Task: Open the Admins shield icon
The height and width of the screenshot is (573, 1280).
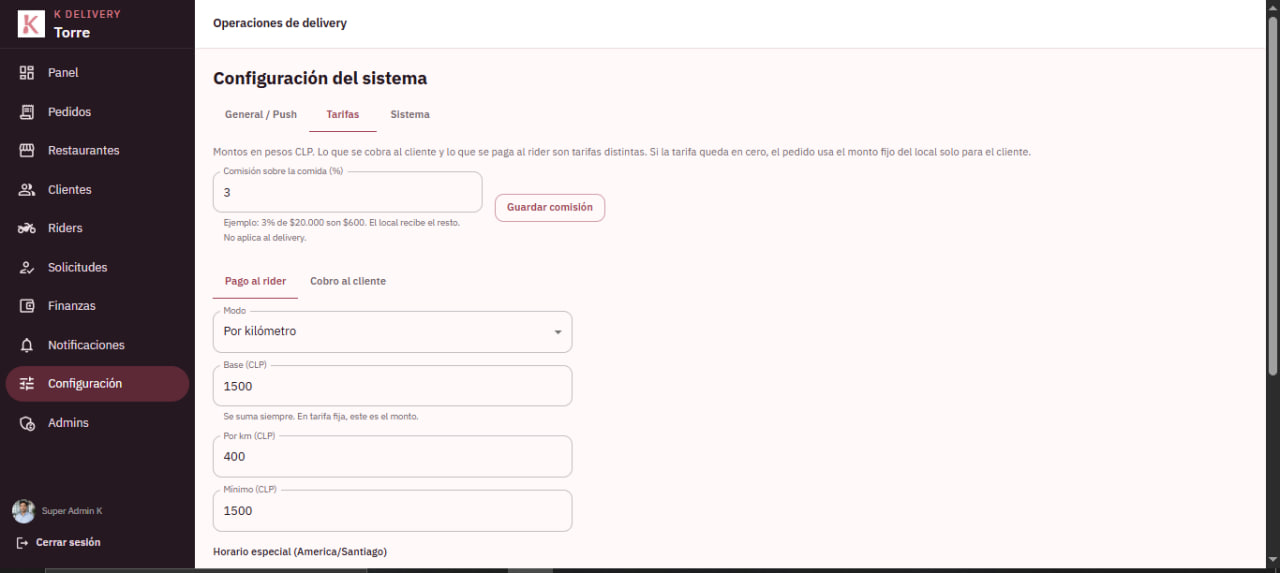Action: pyautogui.click(x=27, y=423)
